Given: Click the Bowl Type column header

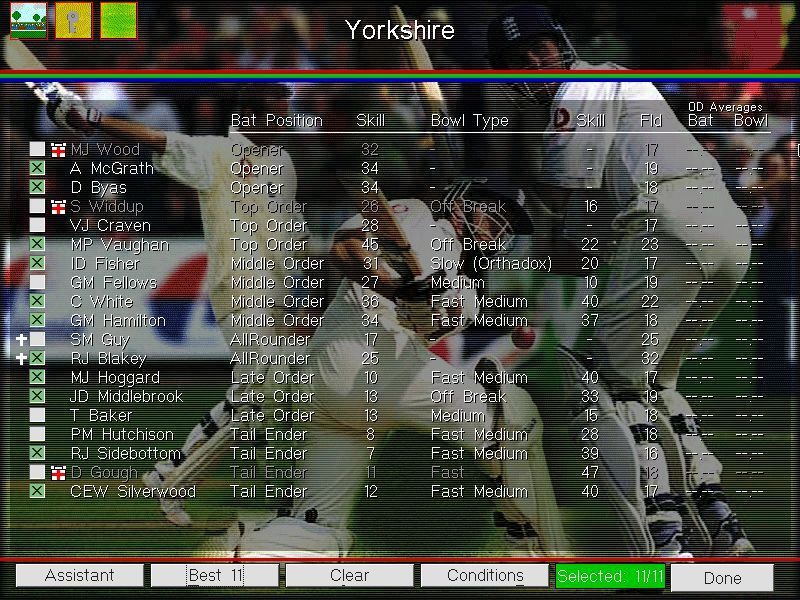Looking at the screenshot, I should pyautogui.click(x=469, y=121).
